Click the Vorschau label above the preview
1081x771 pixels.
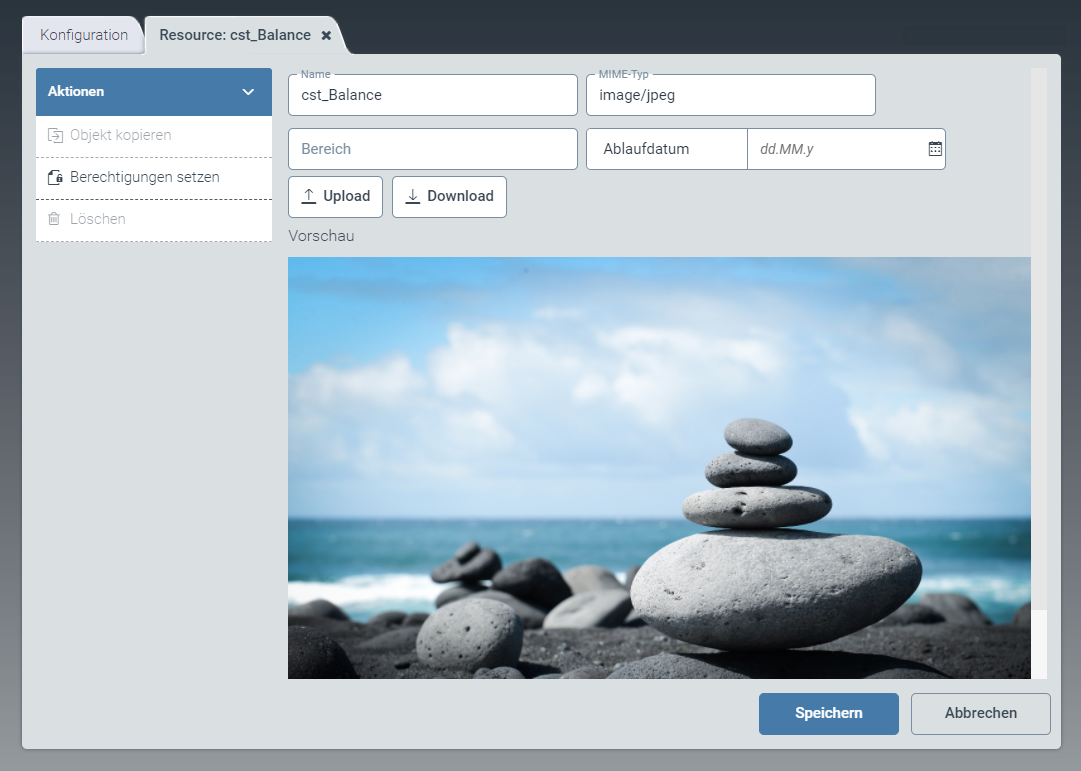pyautogui.click(x=321, y=236)
